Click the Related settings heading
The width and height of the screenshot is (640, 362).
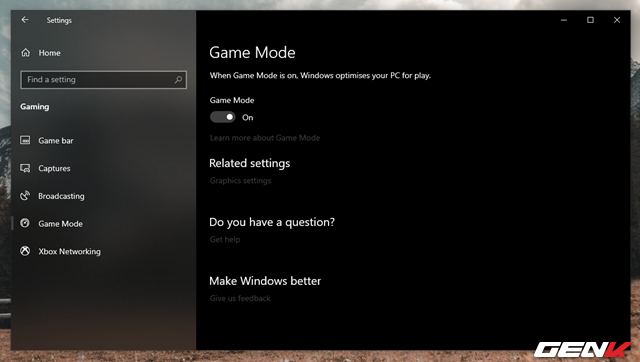(x=249, y=163)
